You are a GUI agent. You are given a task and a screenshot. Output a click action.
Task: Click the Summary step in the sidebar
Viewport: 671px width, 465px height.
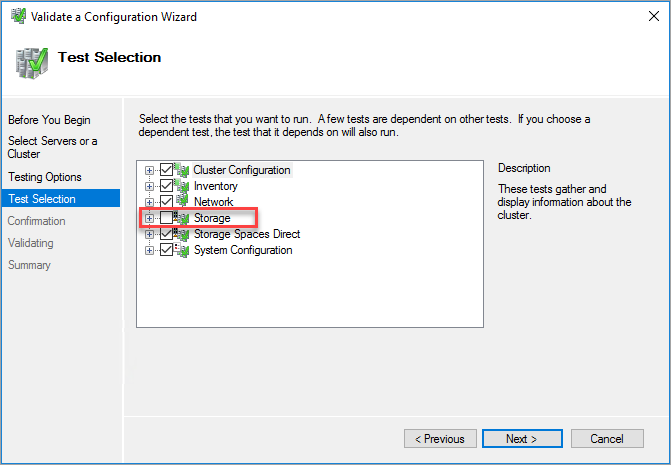pyautogui.click(x=30, y=265)
